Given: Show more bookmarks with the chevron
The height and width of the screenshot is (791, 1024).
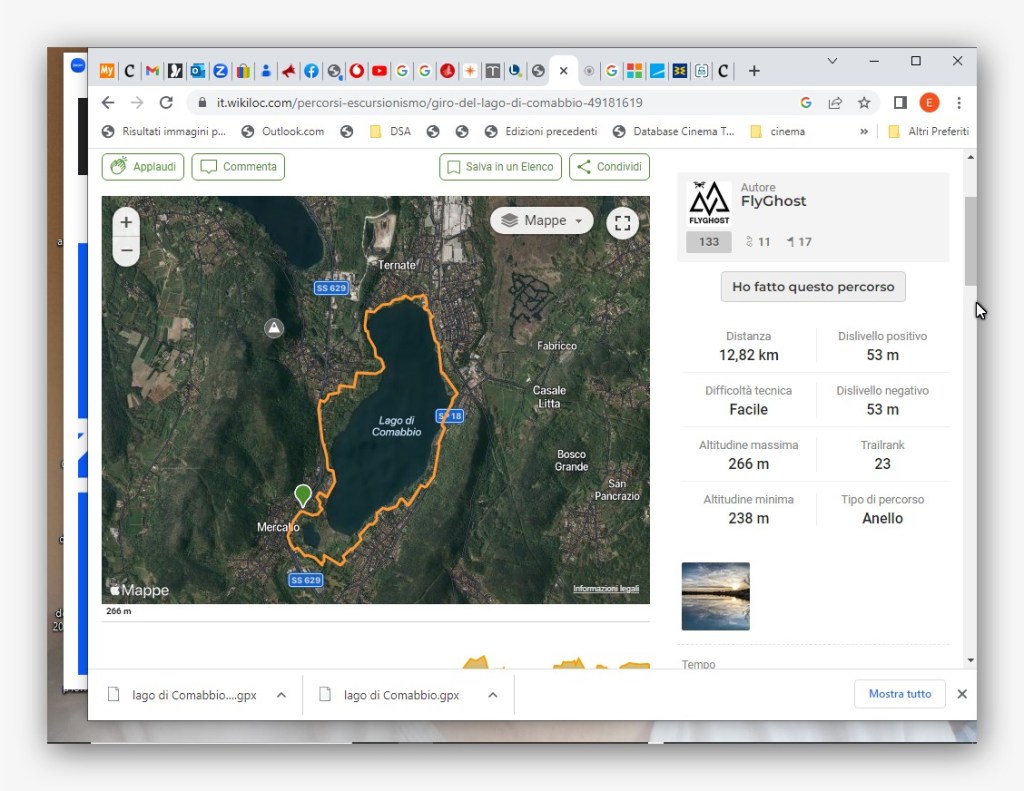Looking at the screenshot, I should pyautogui.click(x=864, y=131).
